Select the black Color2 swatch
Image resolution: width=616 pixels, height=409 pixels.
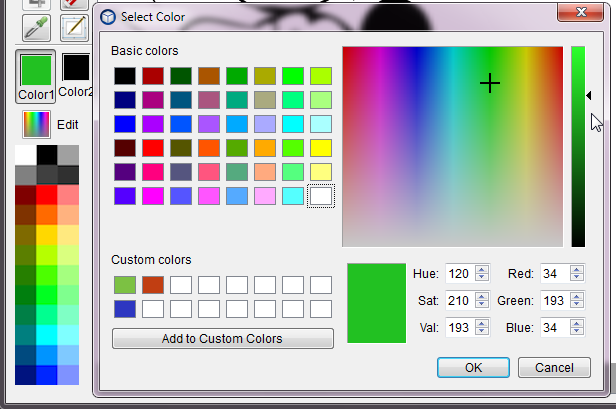(76, 68)
